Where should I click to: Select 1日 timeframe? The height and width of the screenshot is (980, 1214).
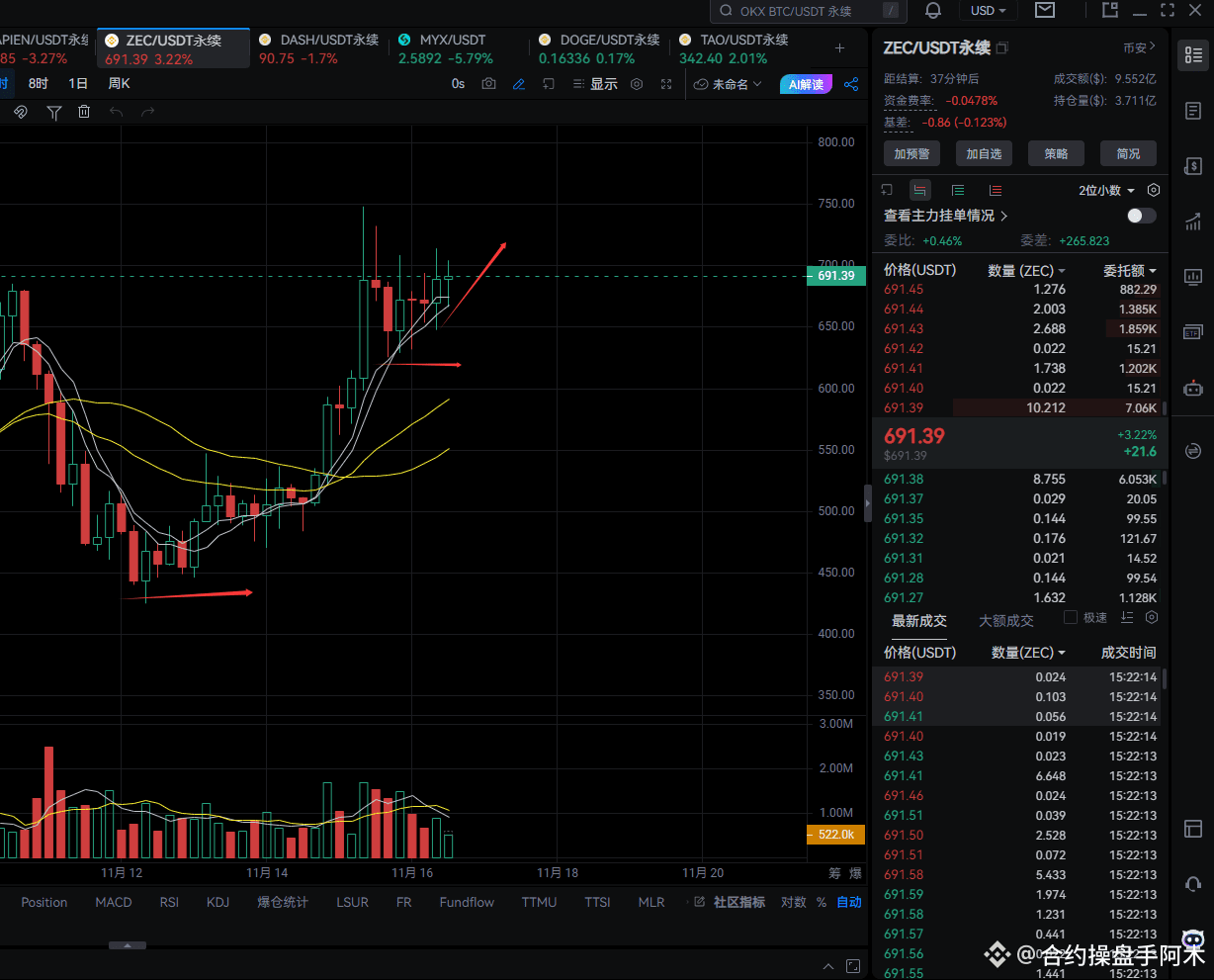point(78,84)
